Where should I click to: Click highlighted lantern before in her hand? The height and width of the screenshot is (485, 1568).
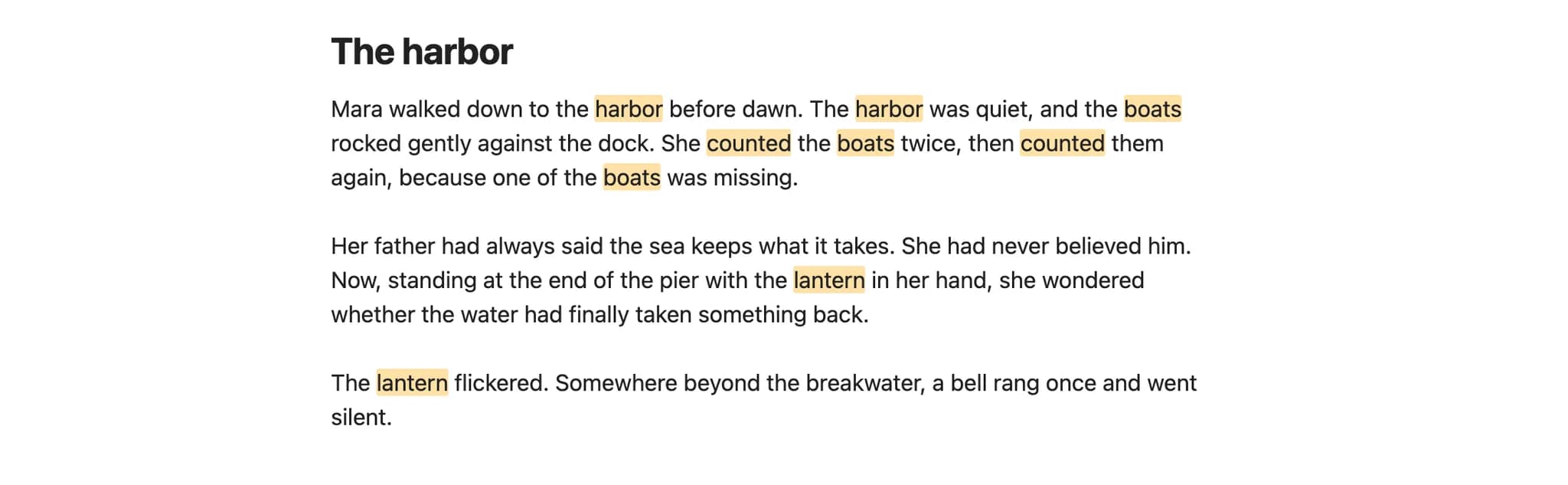pyautogui.click(x=829, y=280)
